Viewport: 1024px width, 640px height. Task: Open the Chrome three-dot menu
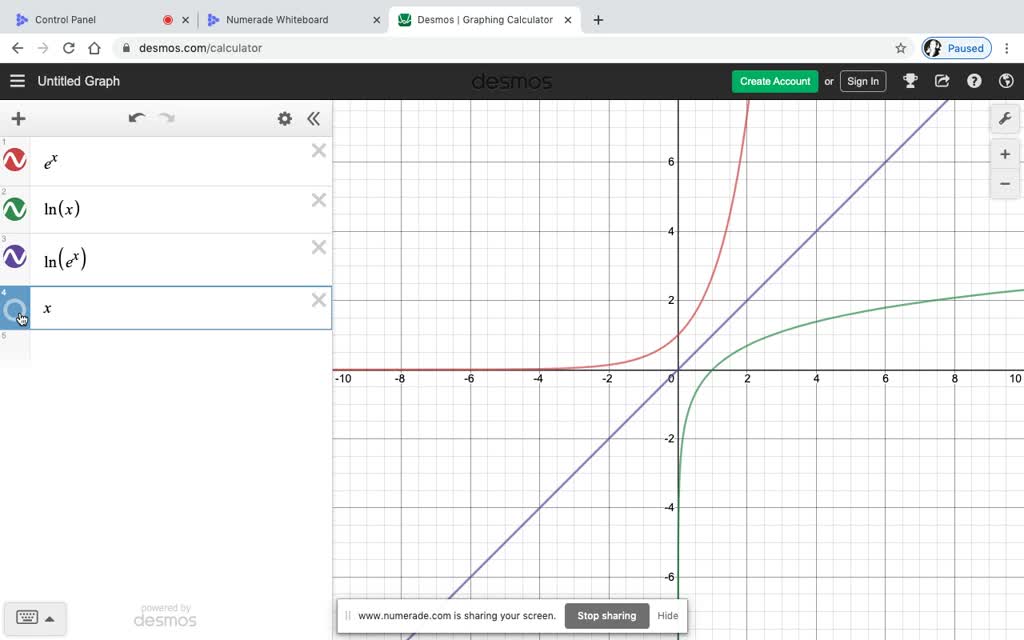click(1007, 48)
